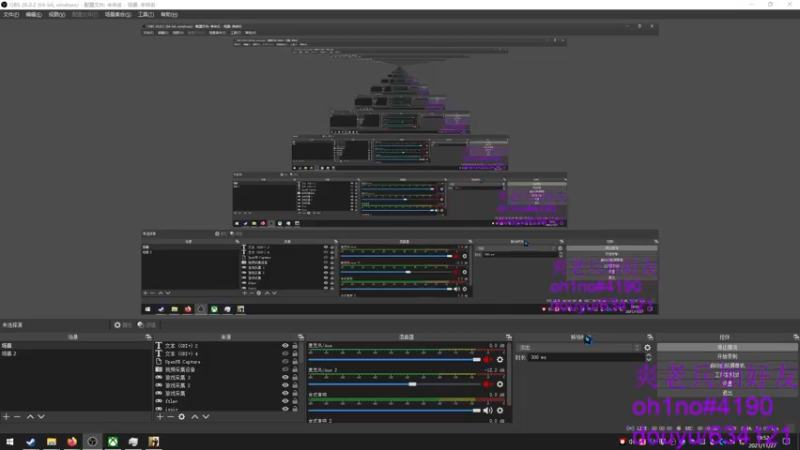This screenshot has height=450, width=800.
Task: Toggle visibility of 文本 (GDI+) 2
Action: (285, 346)
